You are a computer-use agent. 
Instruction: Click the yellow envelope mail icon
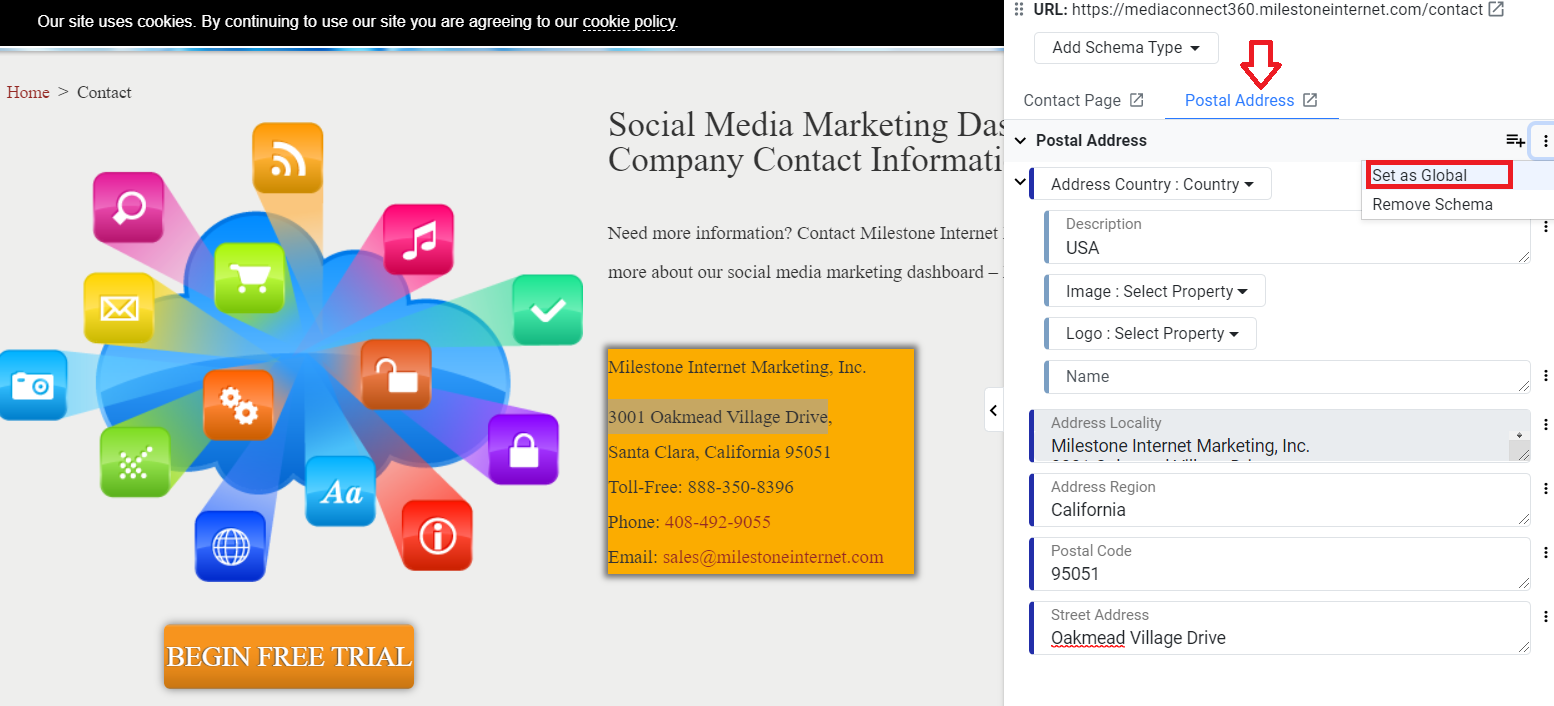119,308
